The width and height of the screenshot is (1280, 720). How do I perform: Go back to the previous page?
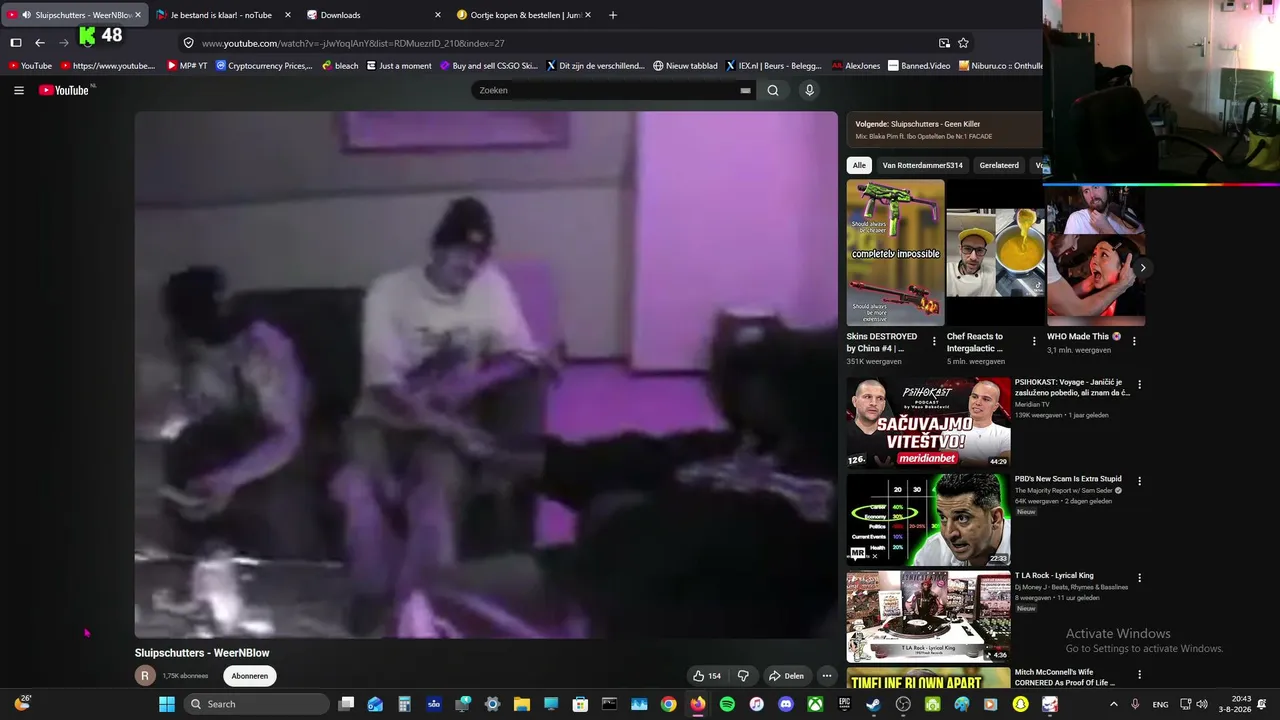[40, 43]
